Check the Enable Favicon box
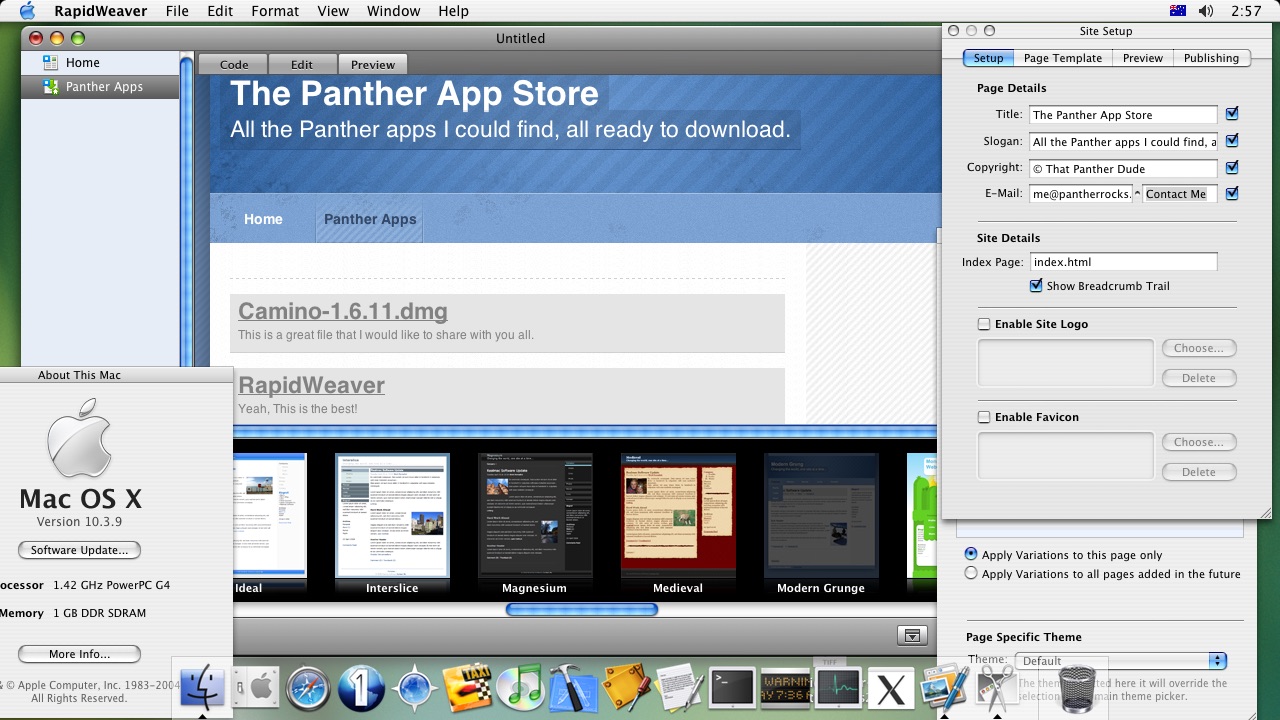 click(984, 417)
